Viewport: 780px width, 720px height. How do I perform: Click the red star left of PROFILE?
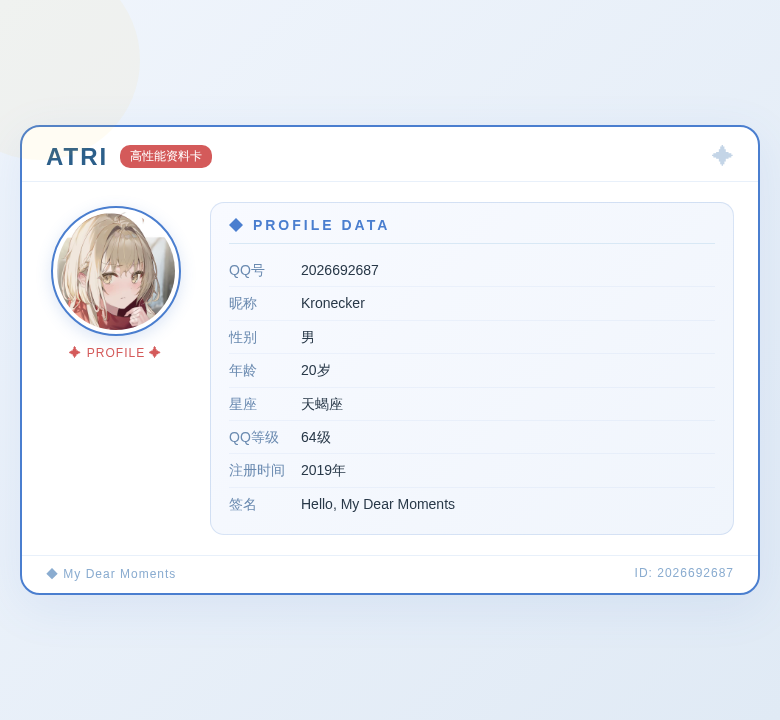(x=75, y=352)
